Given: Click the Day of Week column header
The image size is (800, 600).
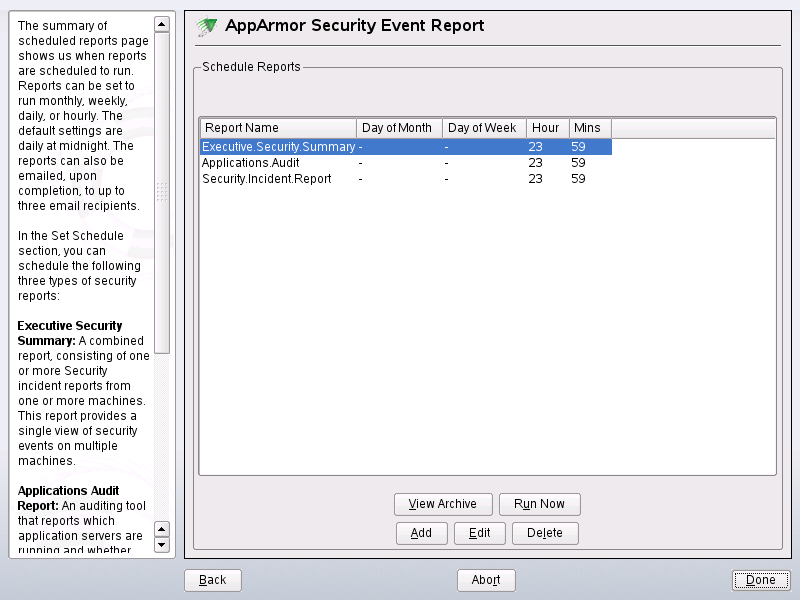Looking at the screenshot, I should coord(484,127).
